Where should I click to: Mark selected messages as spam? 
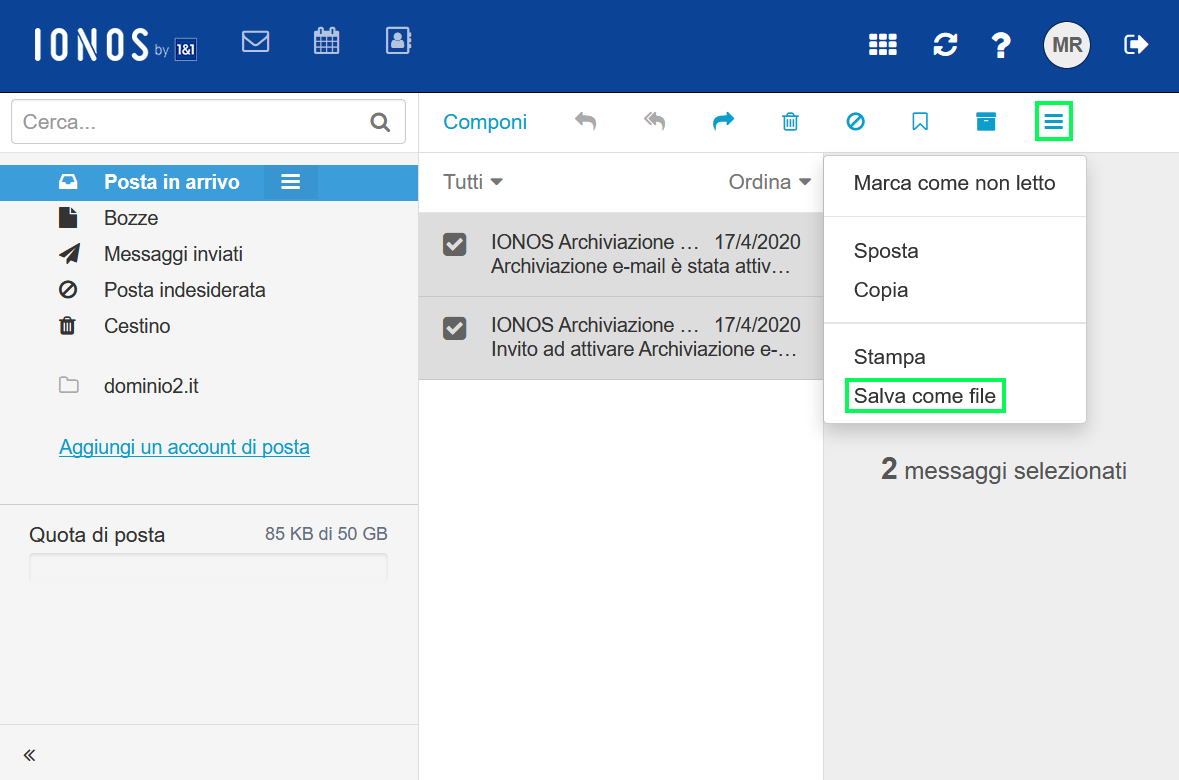point(855,122)
